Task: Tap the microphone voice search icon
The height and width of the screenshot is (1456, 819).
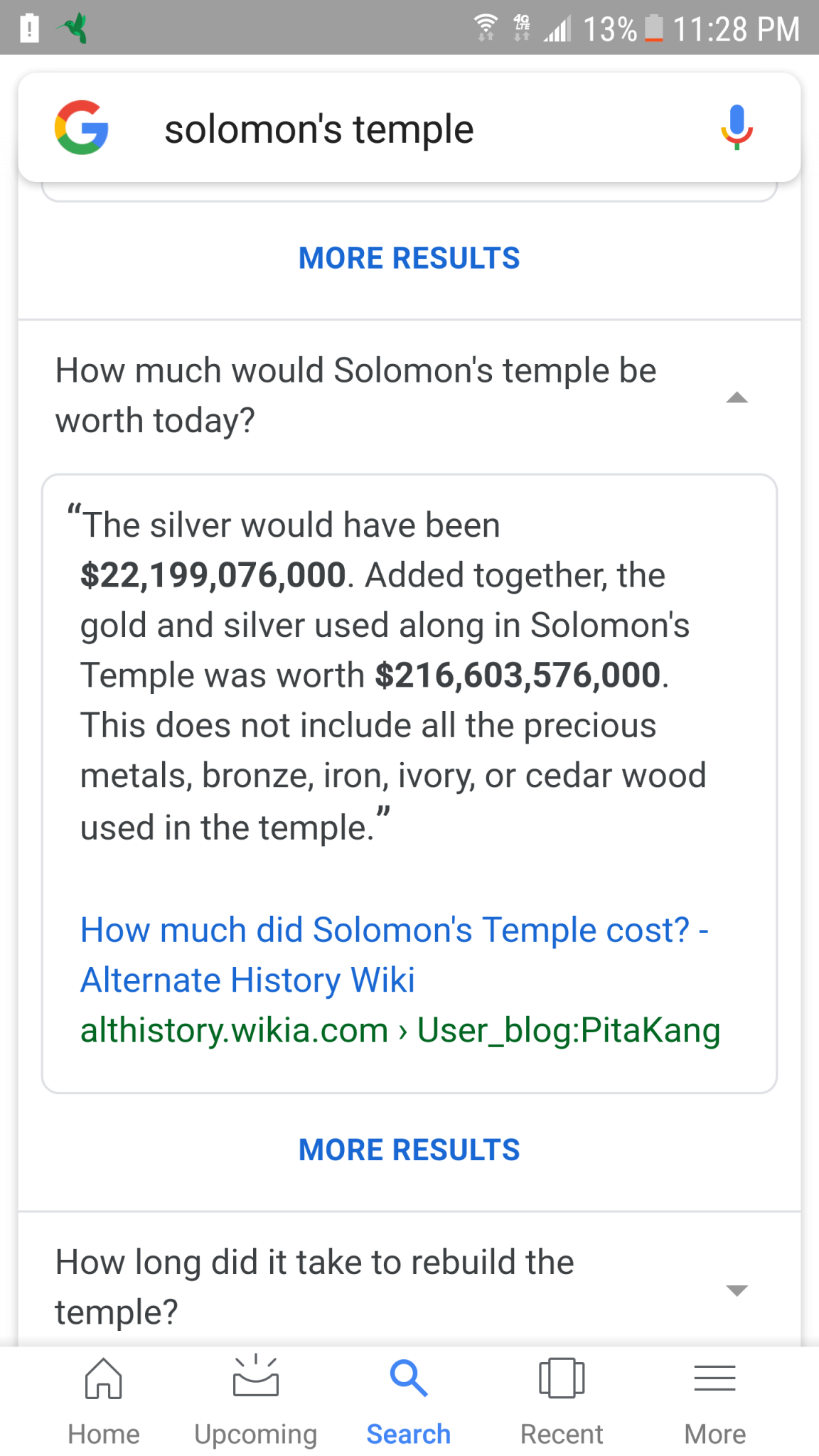Action: click(737, 127)
